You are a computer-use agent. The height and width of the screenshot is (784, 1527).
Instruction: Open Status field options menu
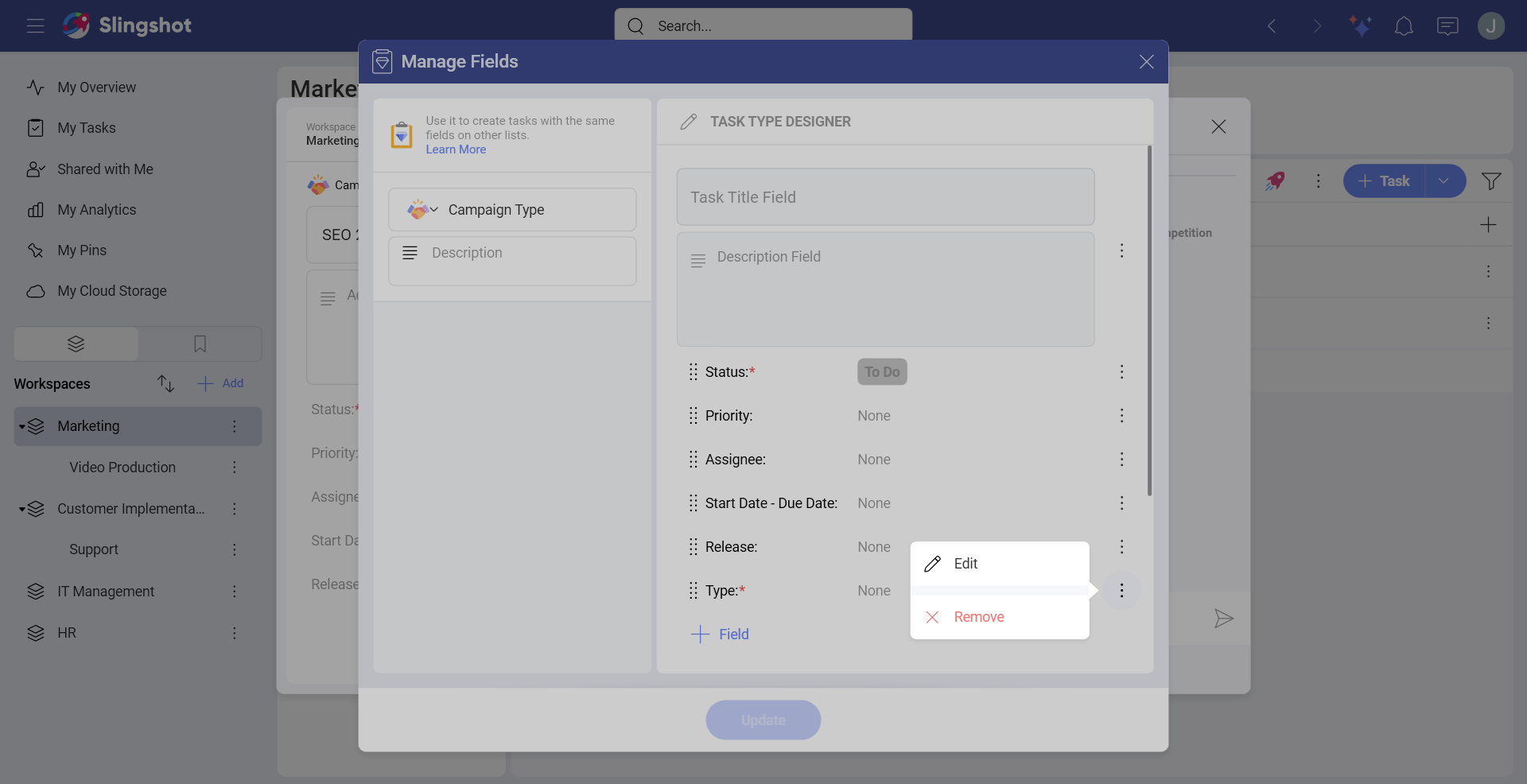[1121, 372]
